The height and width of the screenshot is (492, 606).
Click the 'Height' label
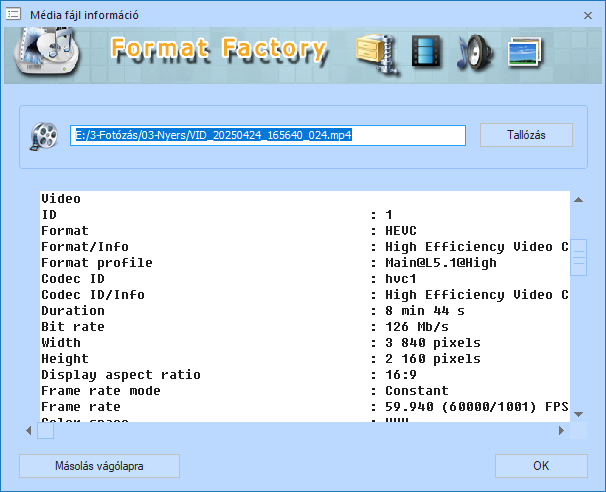(x=65, y=359)
